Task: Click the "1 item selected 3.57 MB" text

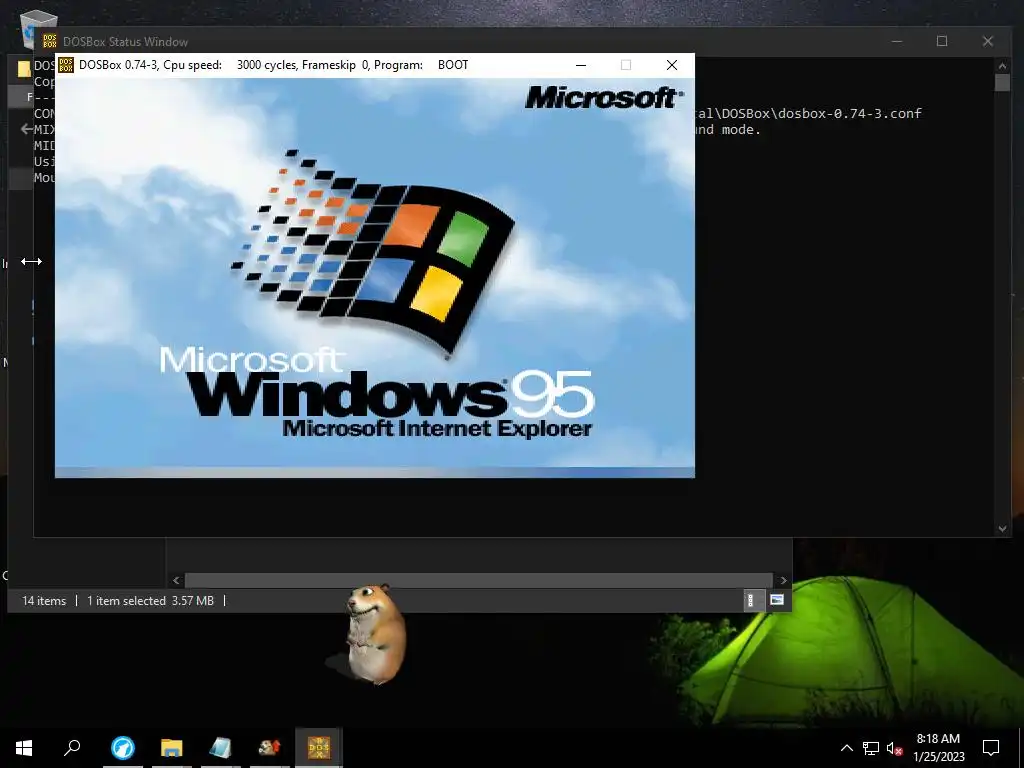Action: click(x=150, y=601)
